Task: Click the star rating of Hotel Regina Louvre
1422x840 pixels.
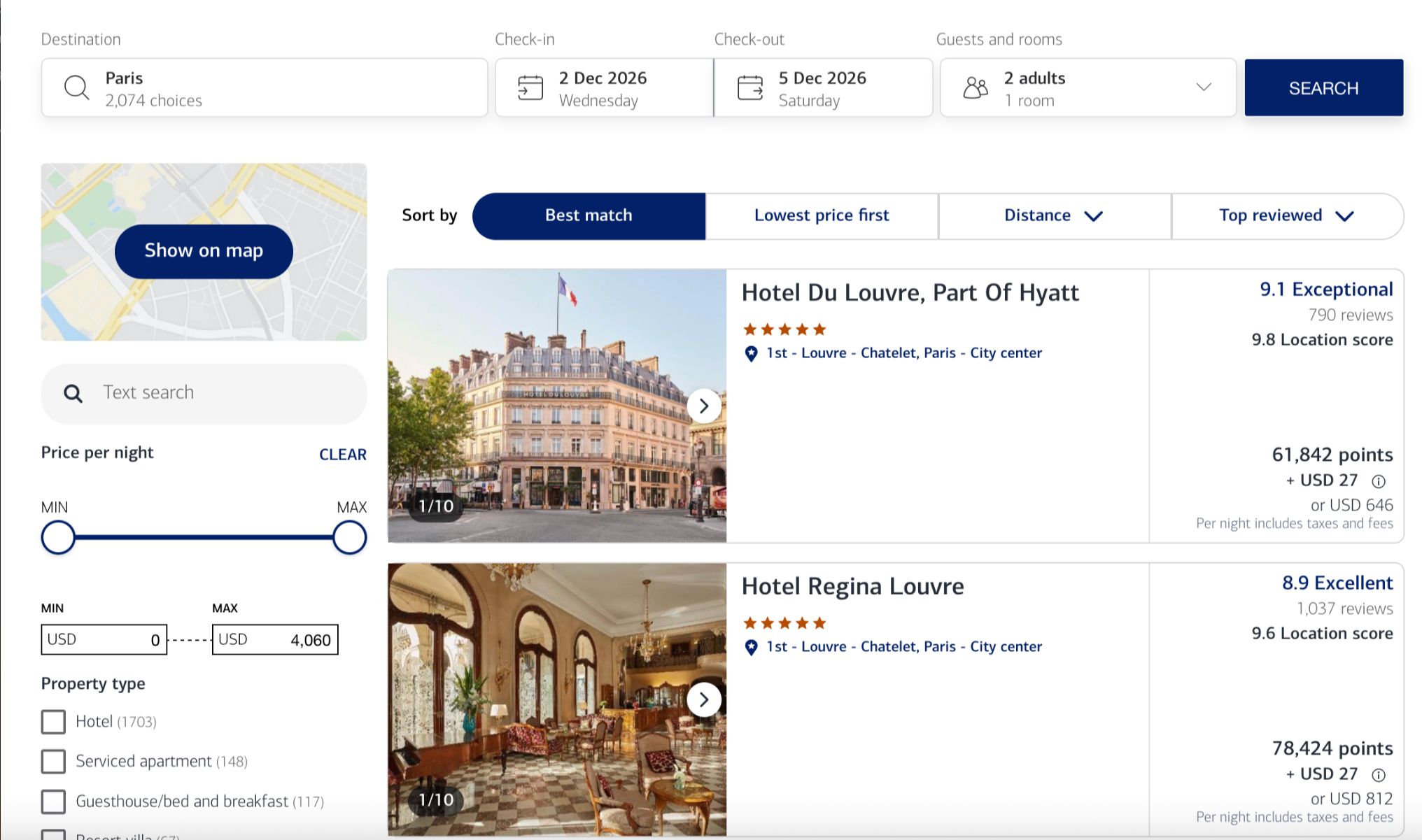Action: coord(784,622)
